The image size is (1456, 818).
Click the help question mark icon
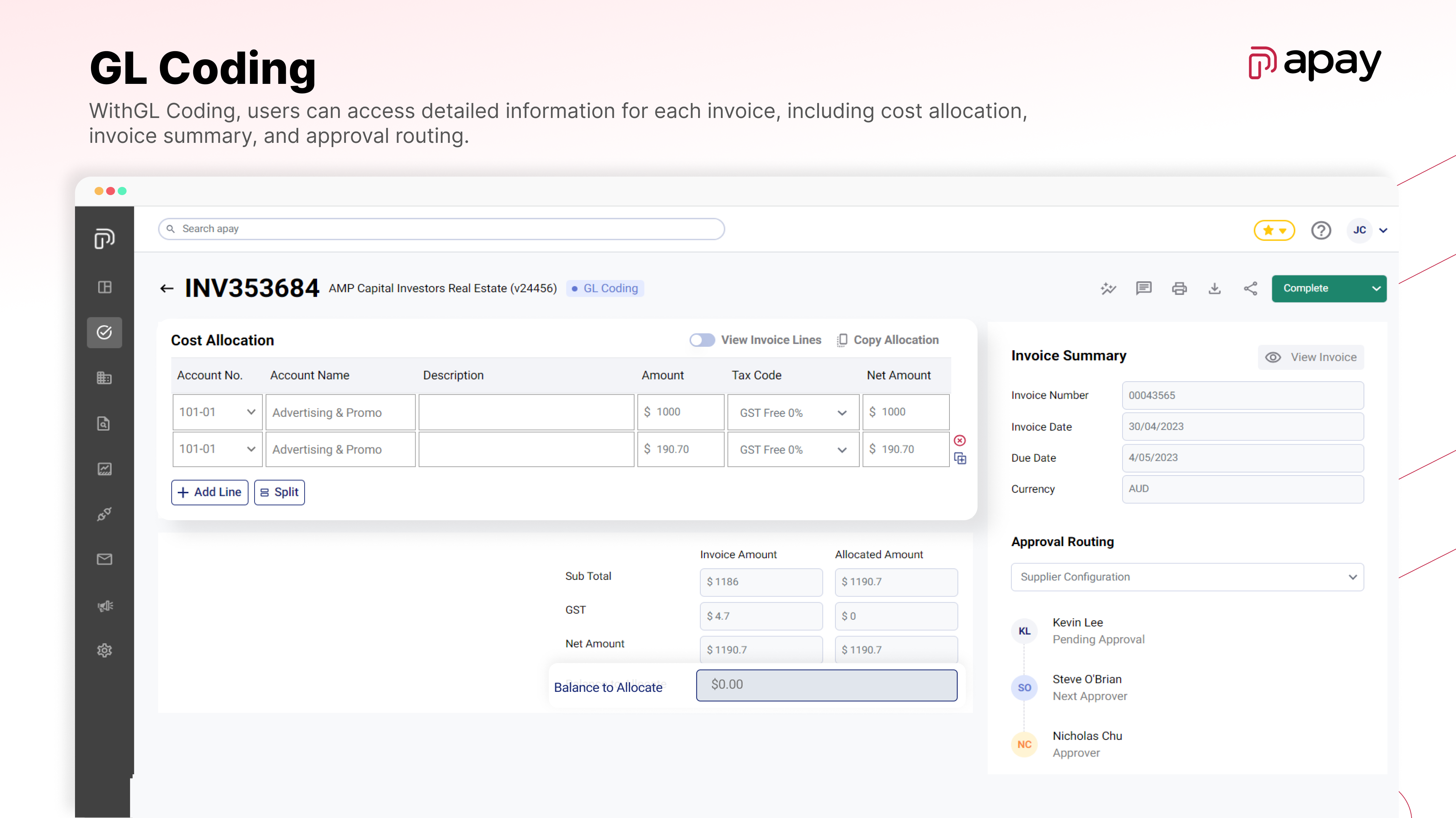[x=1321, y=231]
